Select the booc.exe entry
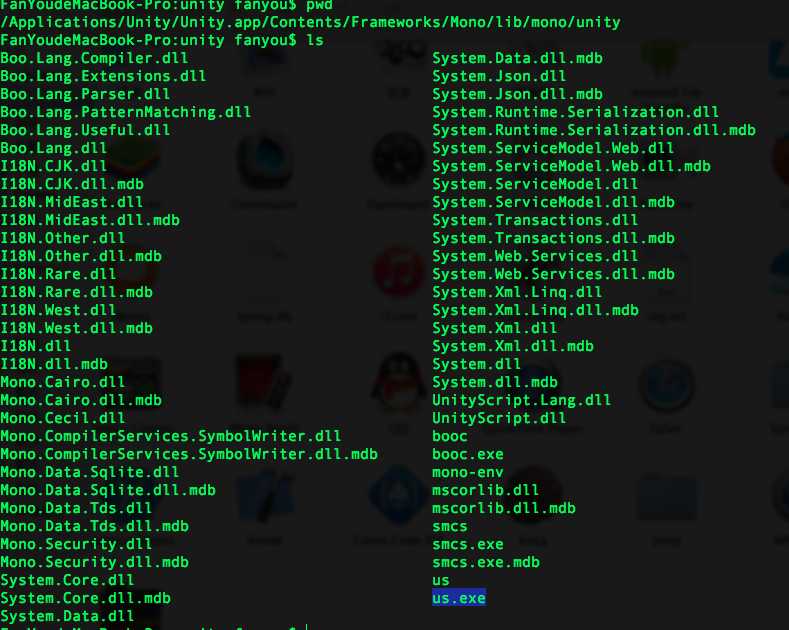The image size is (789, 630). (x=468, y=454)
